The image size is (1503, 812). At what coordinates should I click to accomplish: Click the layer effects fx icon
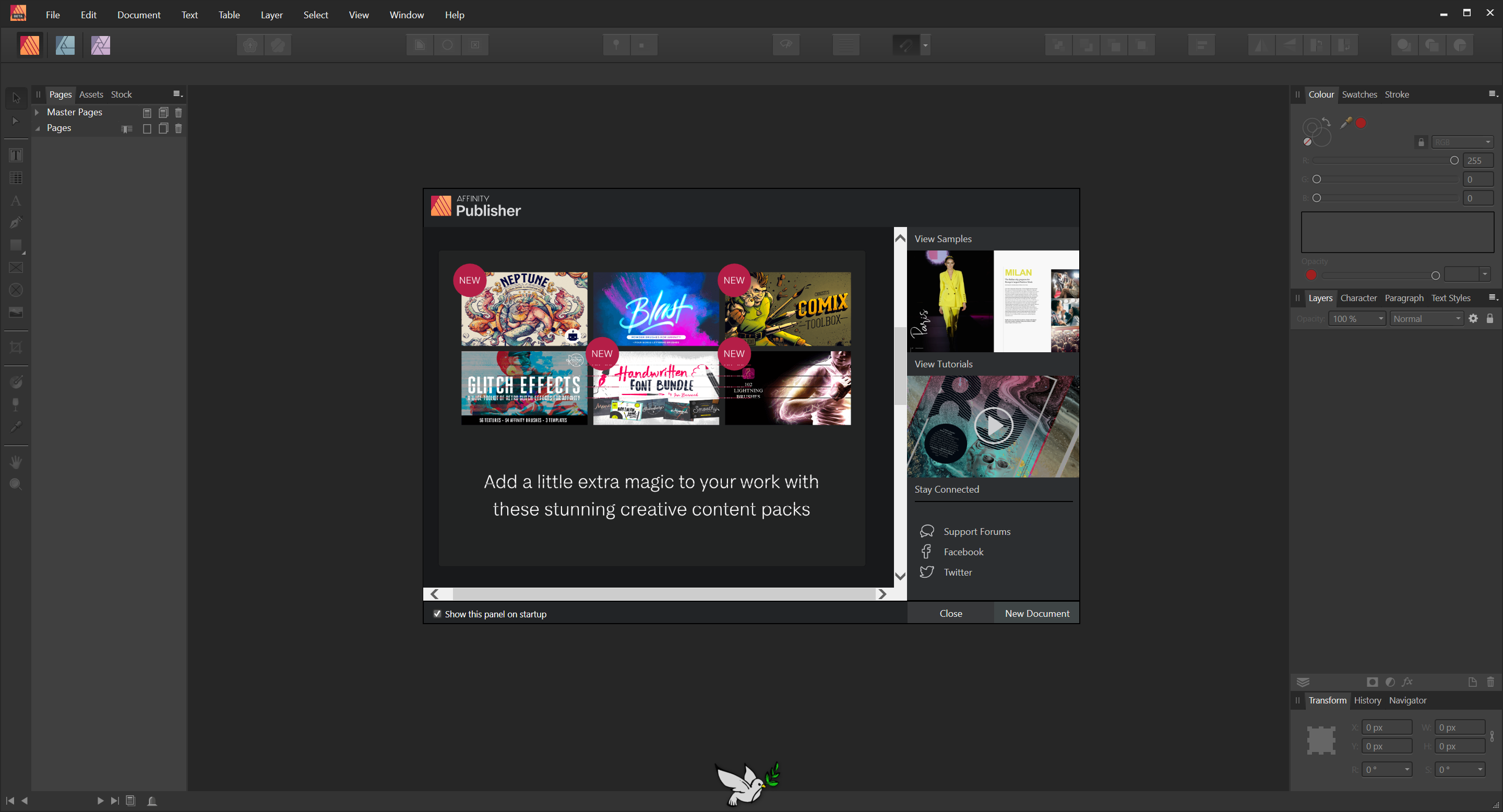tap(1407, 682)
